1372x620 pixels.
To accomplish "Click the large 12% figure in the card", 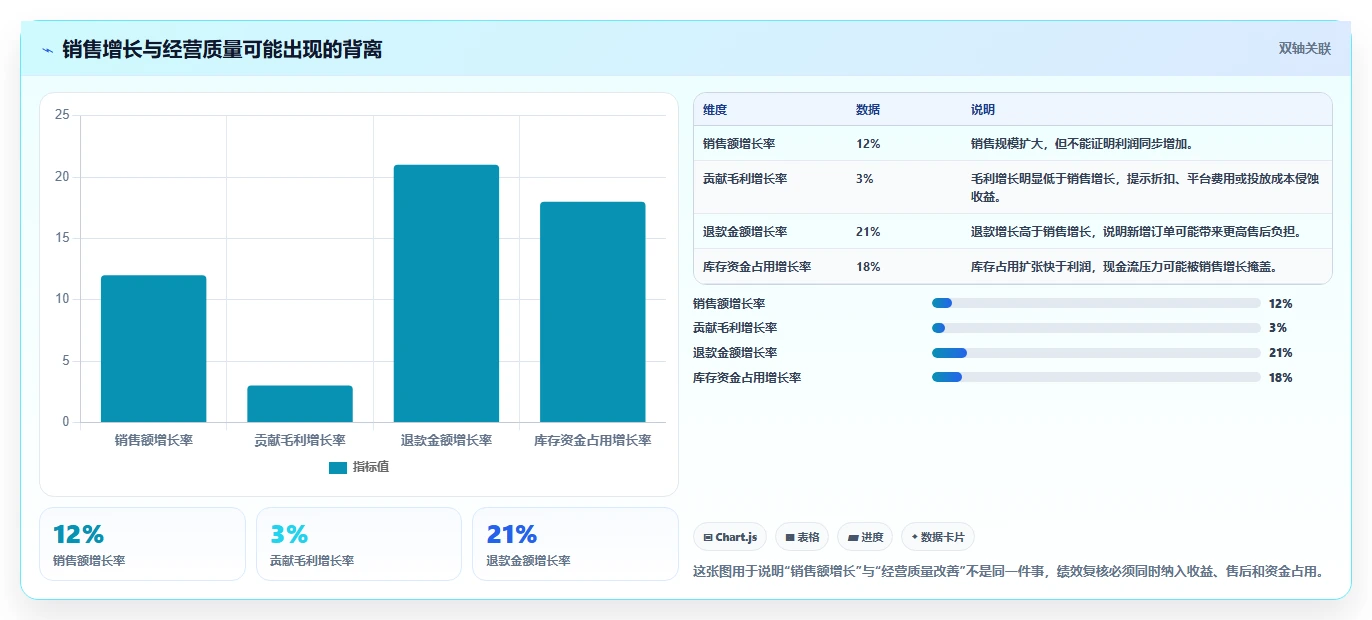I will point(78,535).
